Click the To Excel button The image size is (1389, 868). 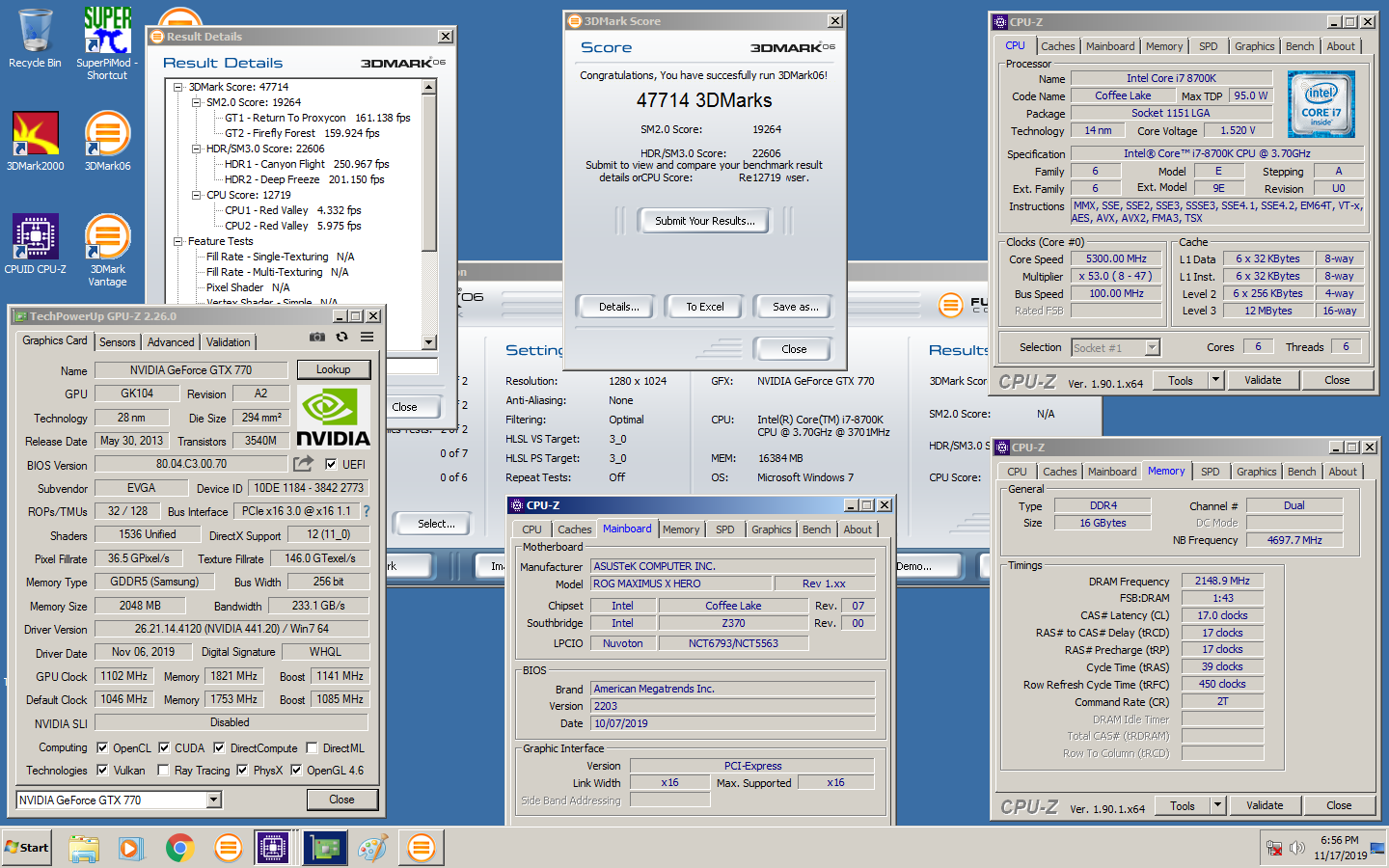pyautogui.click(x=705, y=307)
